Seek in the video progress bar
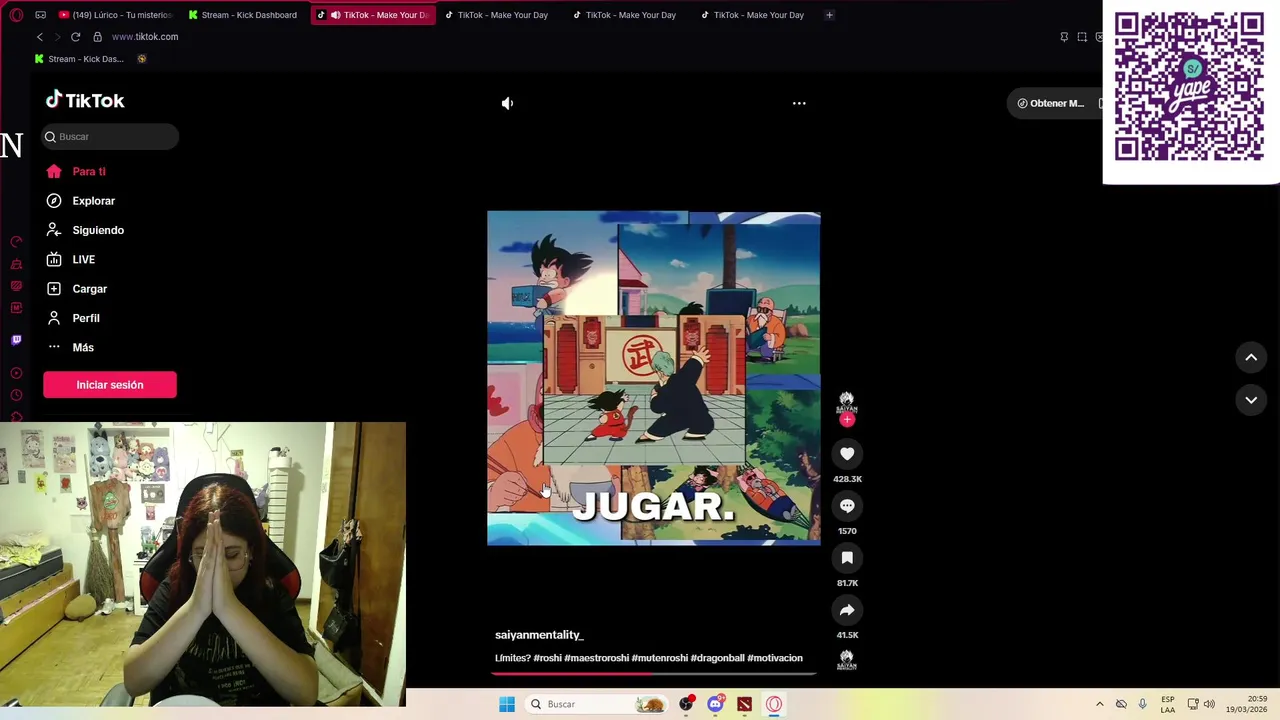Viewport: 1280px width, 720px height. [x=653, y=673]
